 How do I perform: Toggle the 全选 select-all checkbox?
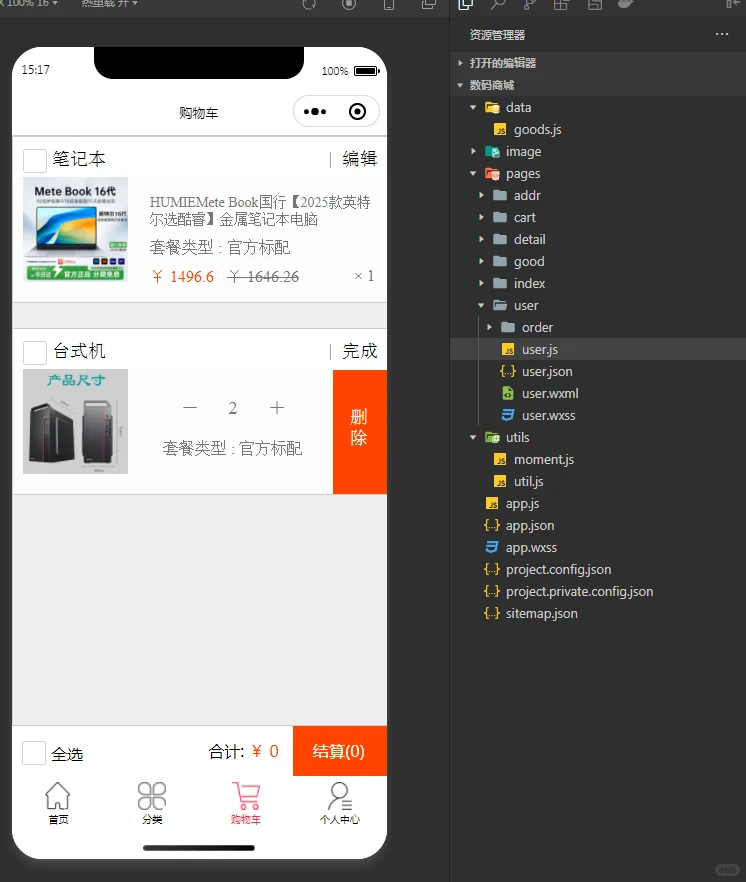click(x=34, y=753)
